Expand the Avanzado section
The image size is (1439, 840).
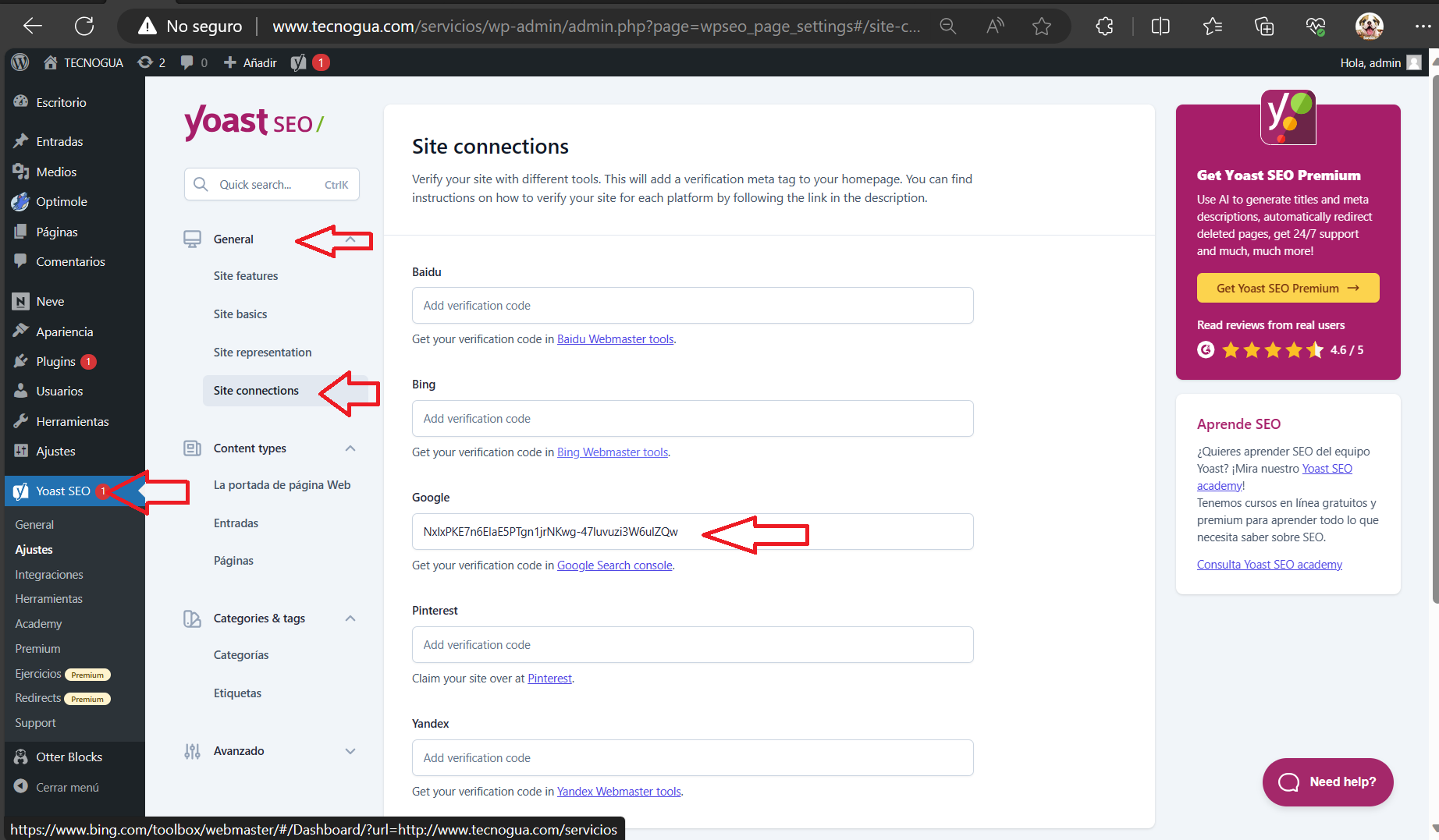(350, 751)
